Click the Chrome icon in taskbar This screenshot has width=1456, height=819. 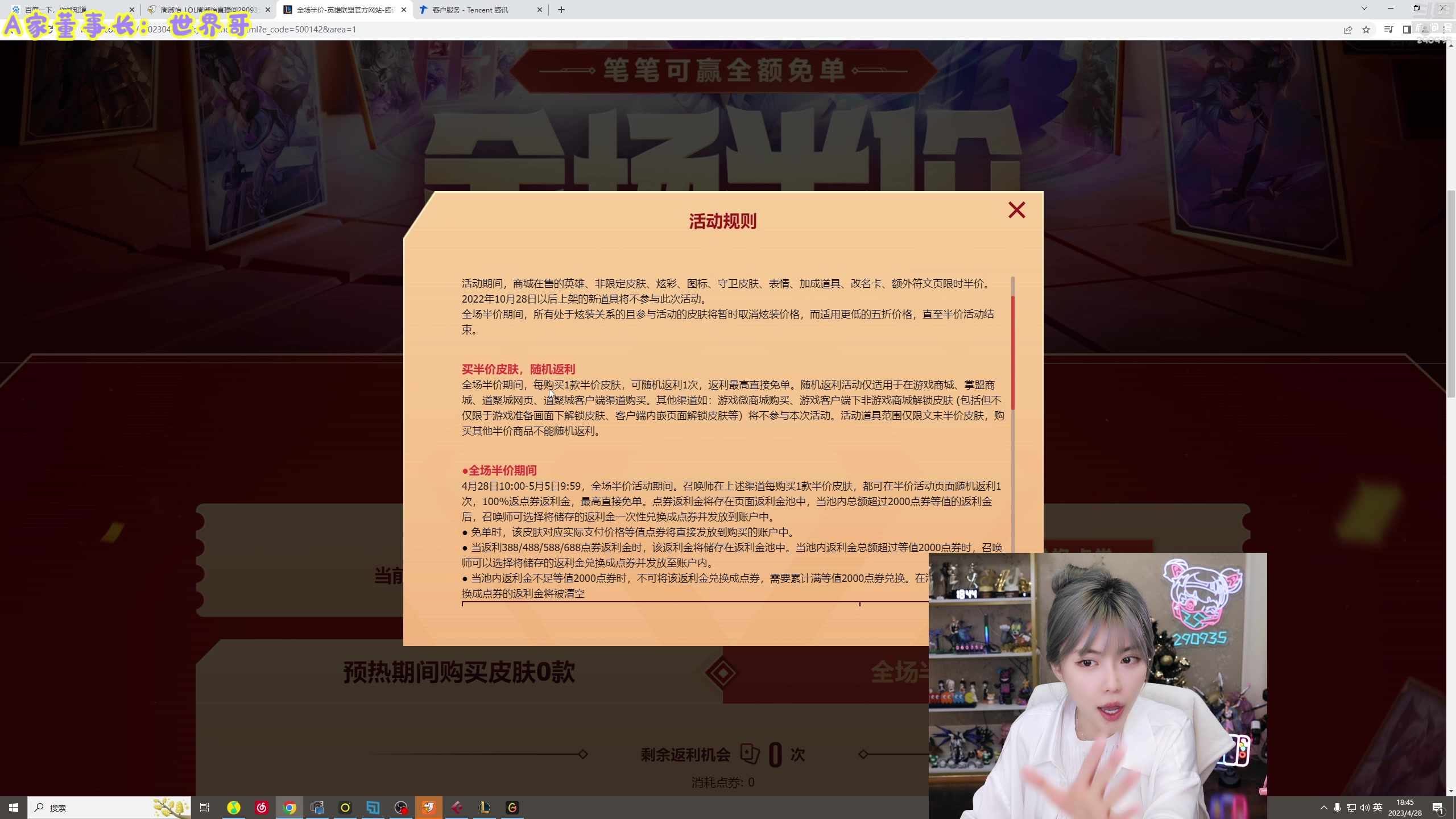pyautogui.click(x=289, y=808)
